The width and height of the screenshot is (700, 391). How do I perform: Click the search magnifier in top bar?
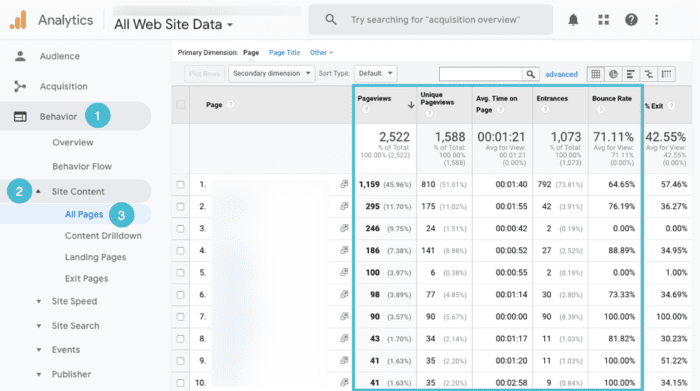point(330,19)
